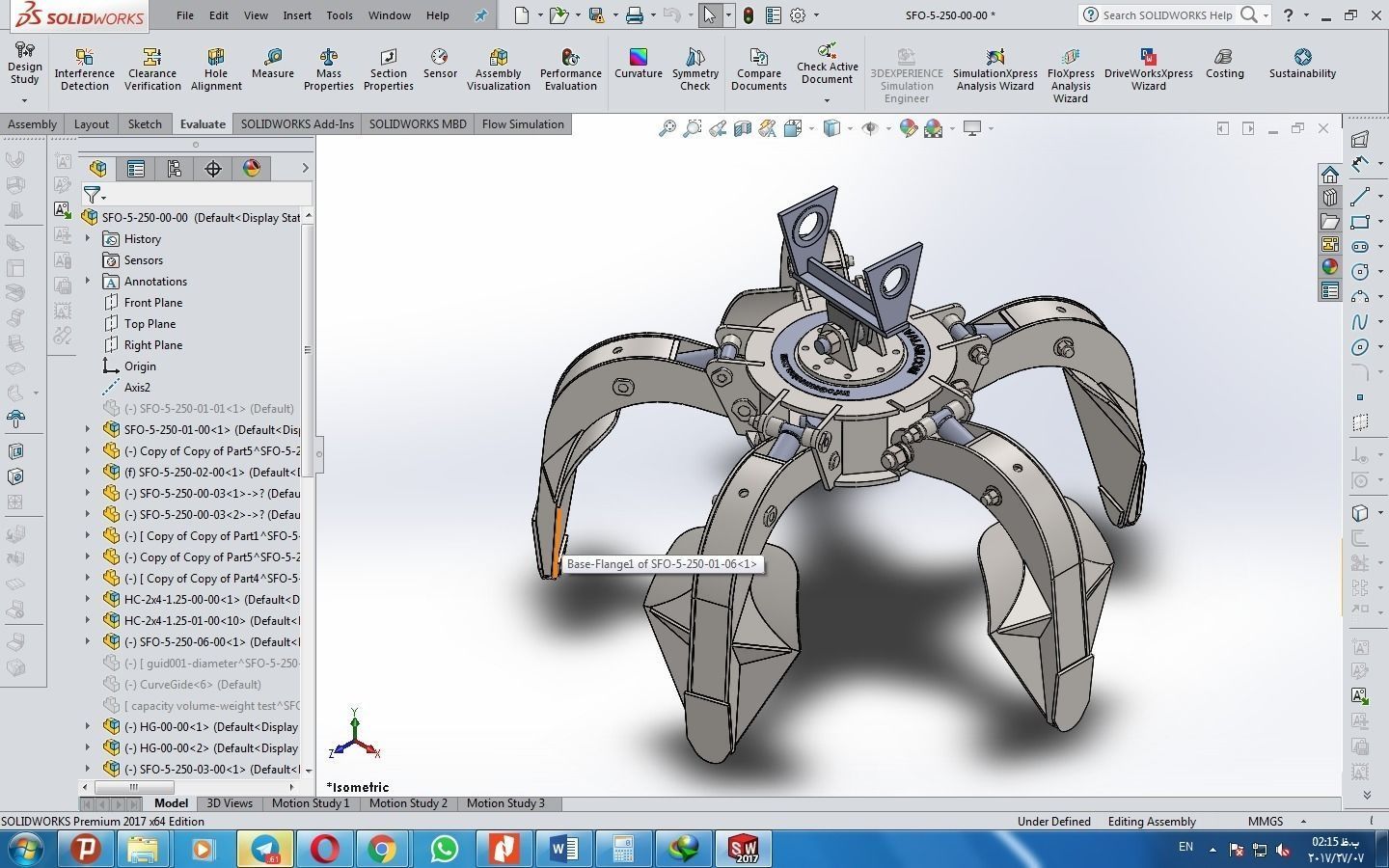
Task: Expand the History tree node
Action: tap(88, 238)
